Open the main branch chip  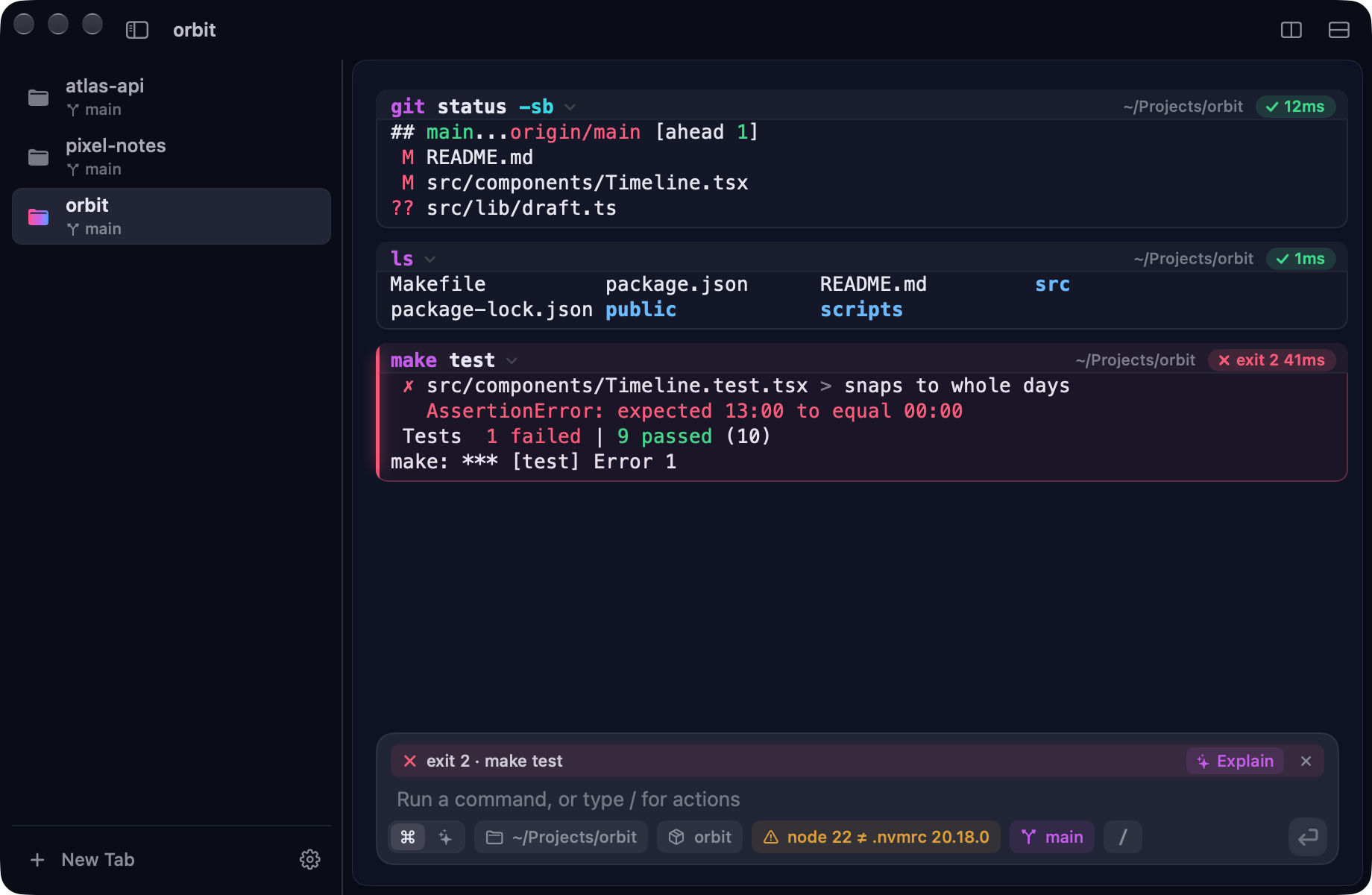[x=1051, y=837]
